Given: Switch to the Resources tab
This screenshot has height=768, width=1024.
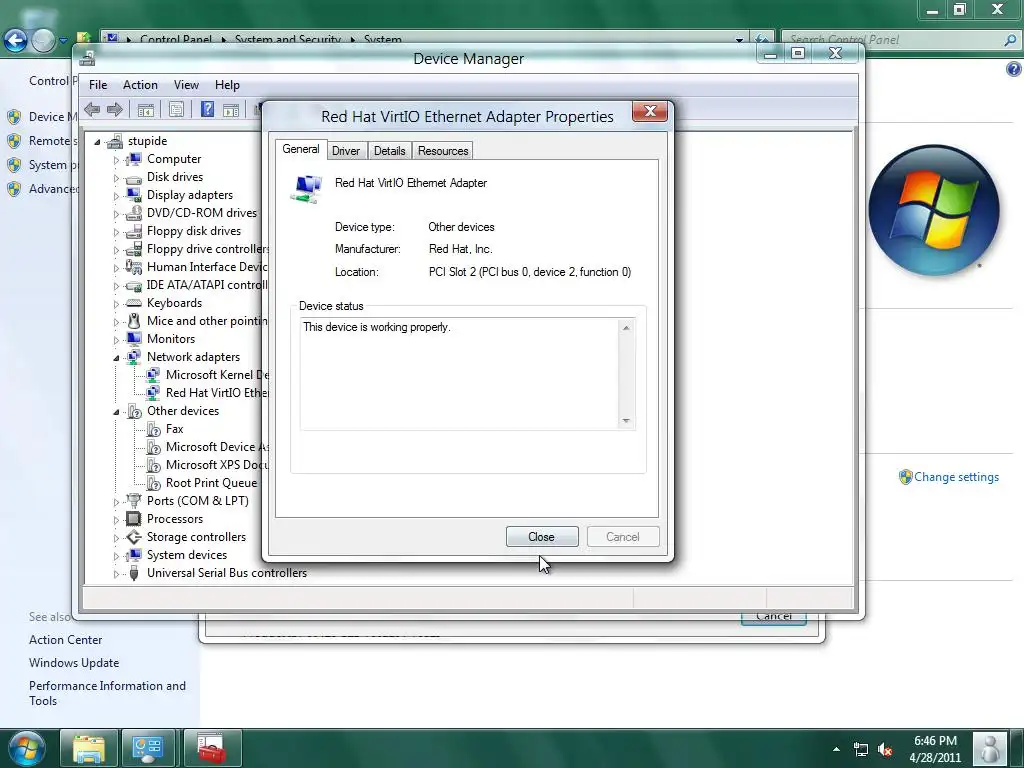Looking at the screenshot, I should point(443,151).
